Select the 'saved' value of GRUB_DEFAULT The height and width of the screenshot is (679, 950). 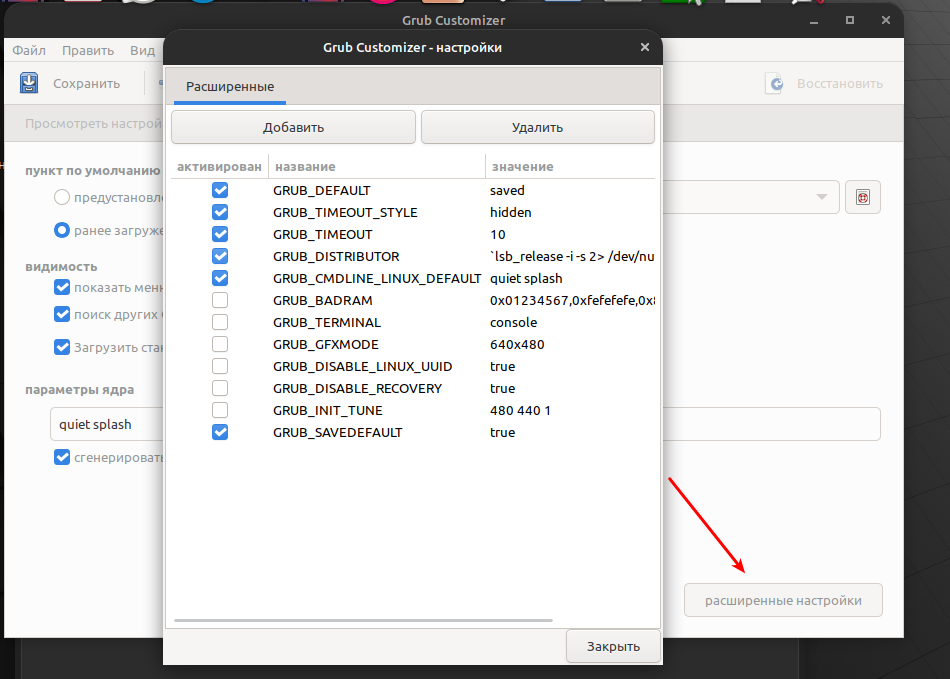point(507,190)
